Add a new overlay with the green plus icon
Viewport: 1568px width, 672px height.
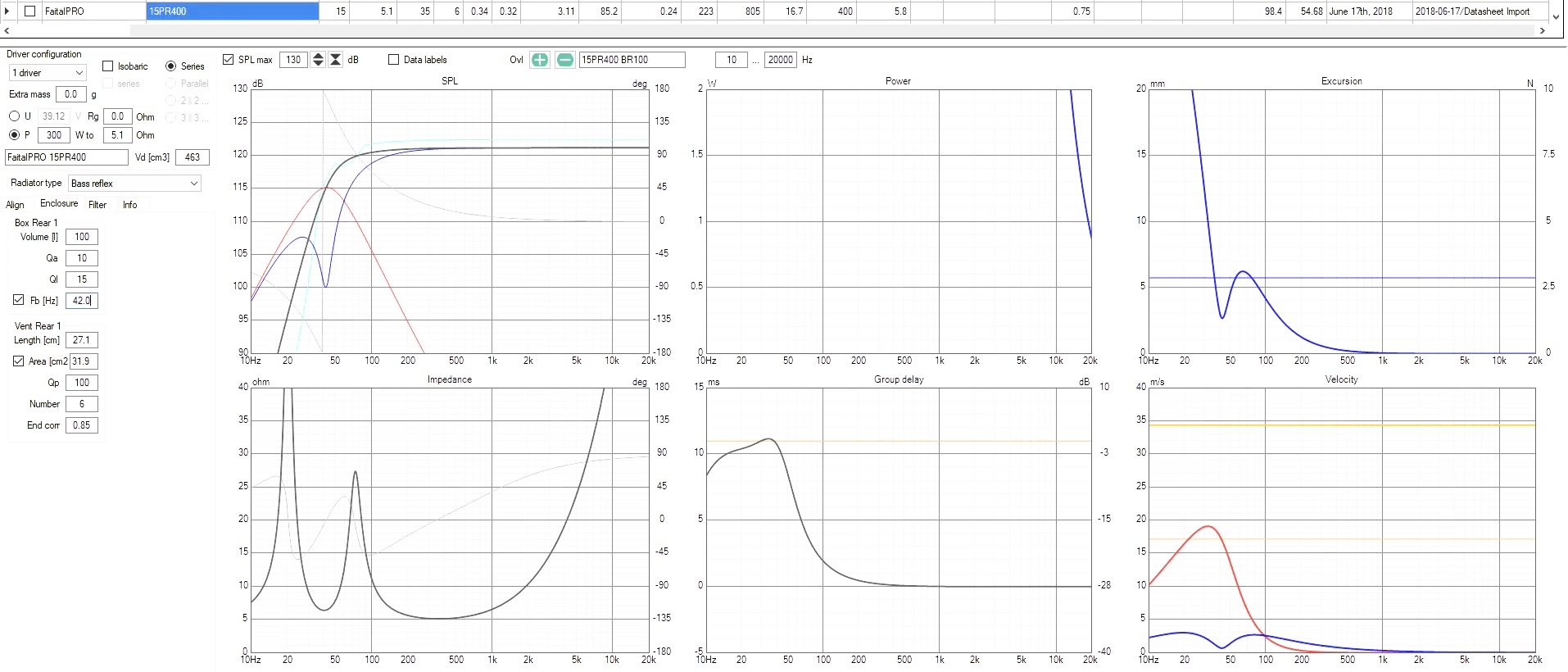point(540,60)
